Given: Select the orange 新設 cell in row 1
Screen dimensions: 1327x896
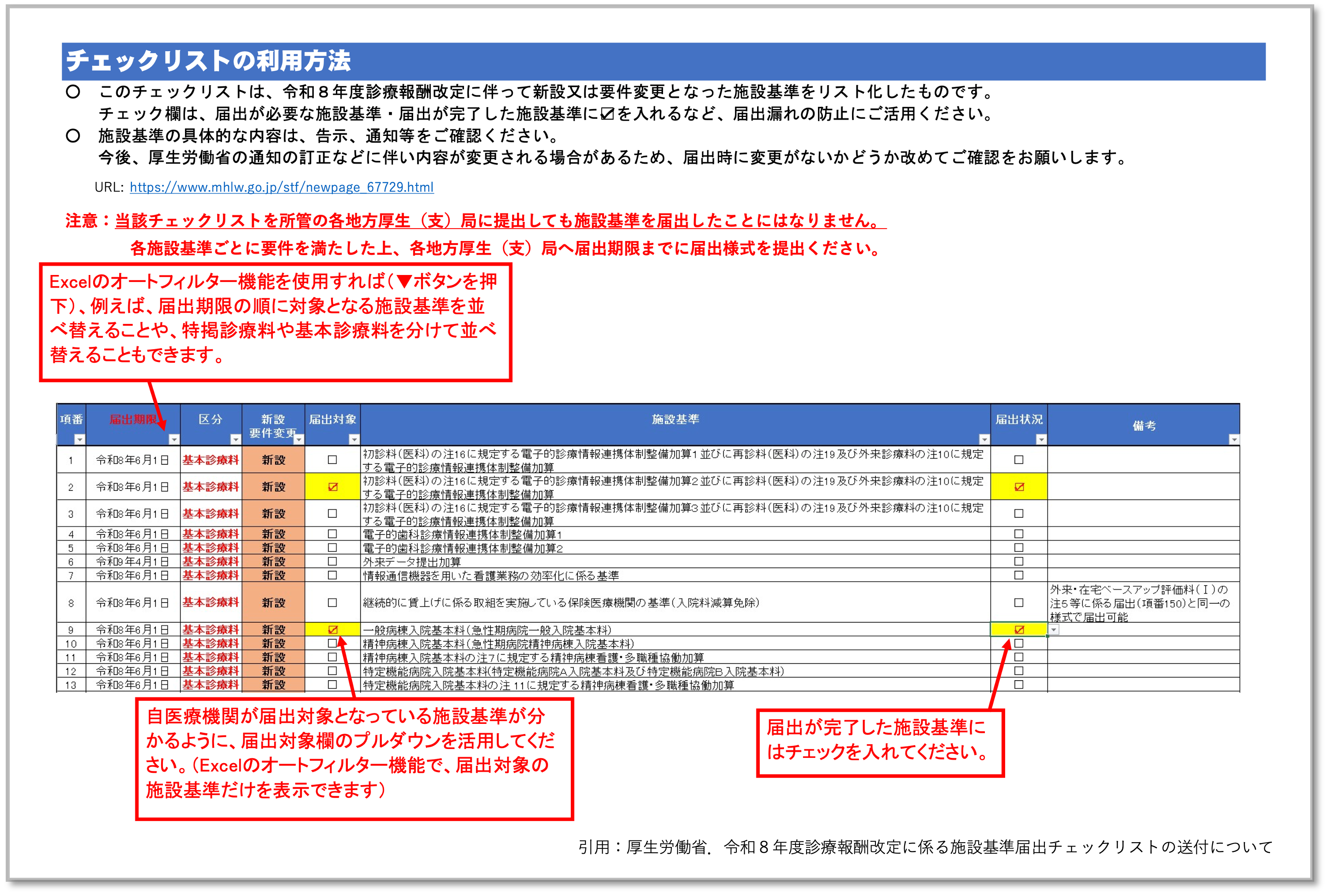Looking at the screenshot, I should tap(273, 460).
